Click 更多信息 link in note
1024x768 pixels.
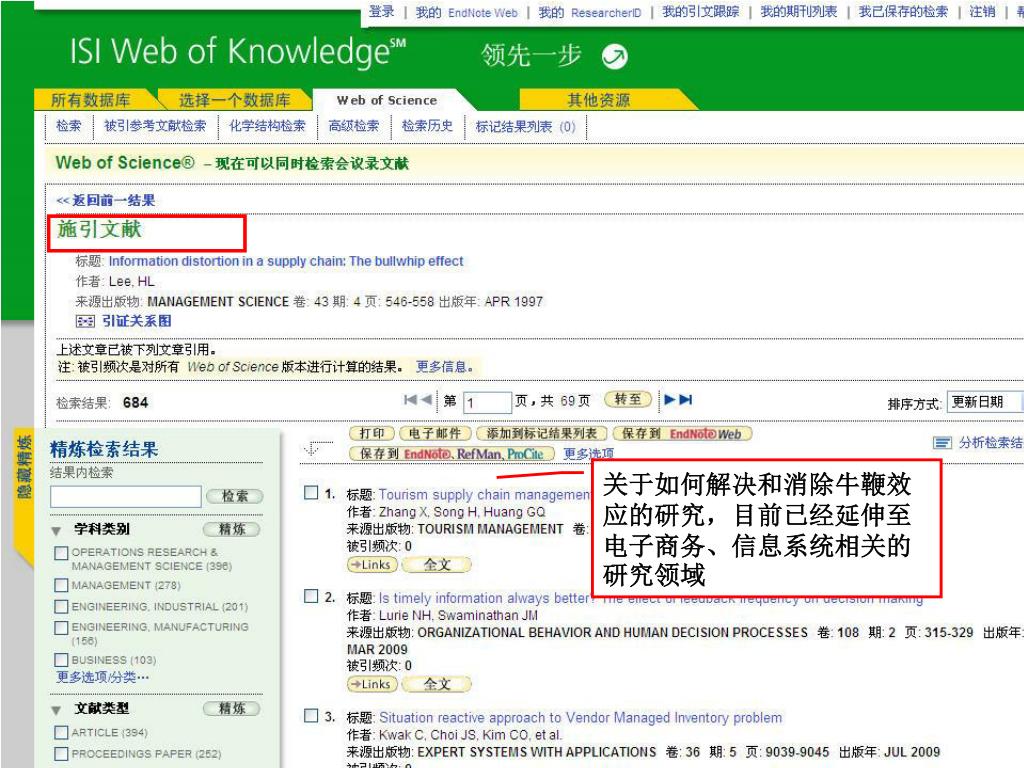pyautogui.click(x=443, y=366)
